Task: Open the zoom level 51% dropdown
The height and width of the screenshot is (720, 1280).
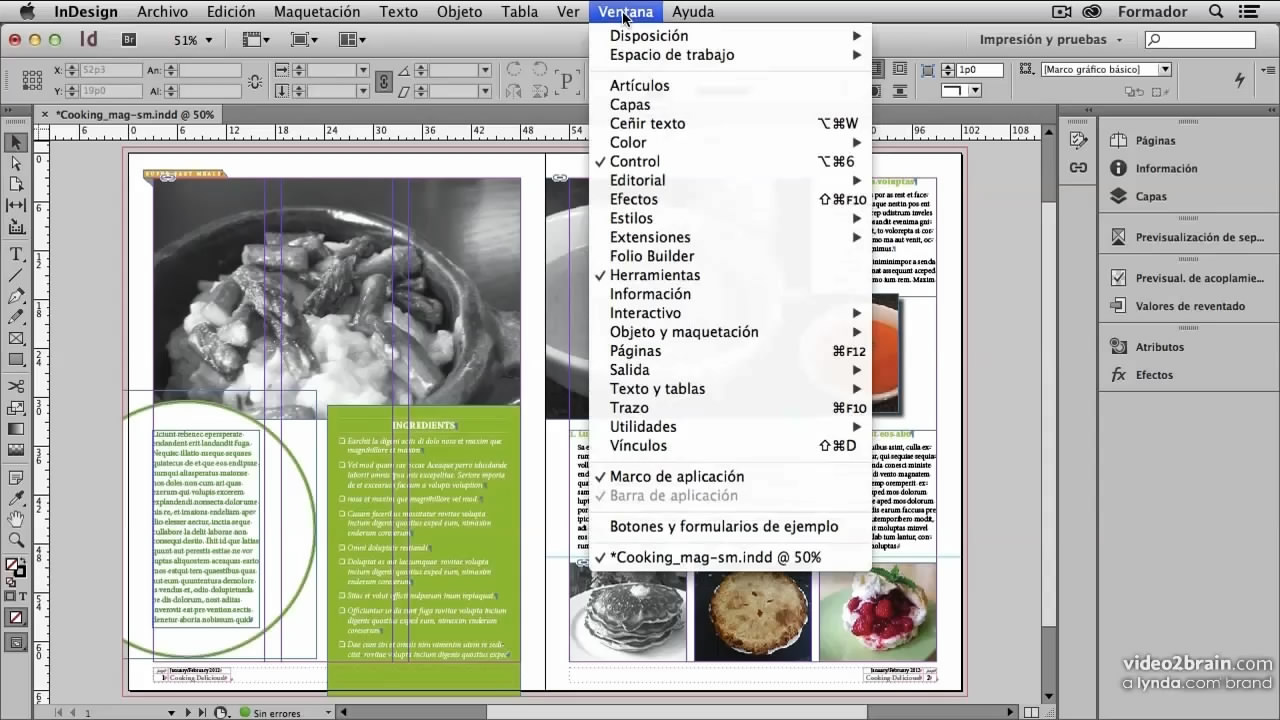Action: 193,40
